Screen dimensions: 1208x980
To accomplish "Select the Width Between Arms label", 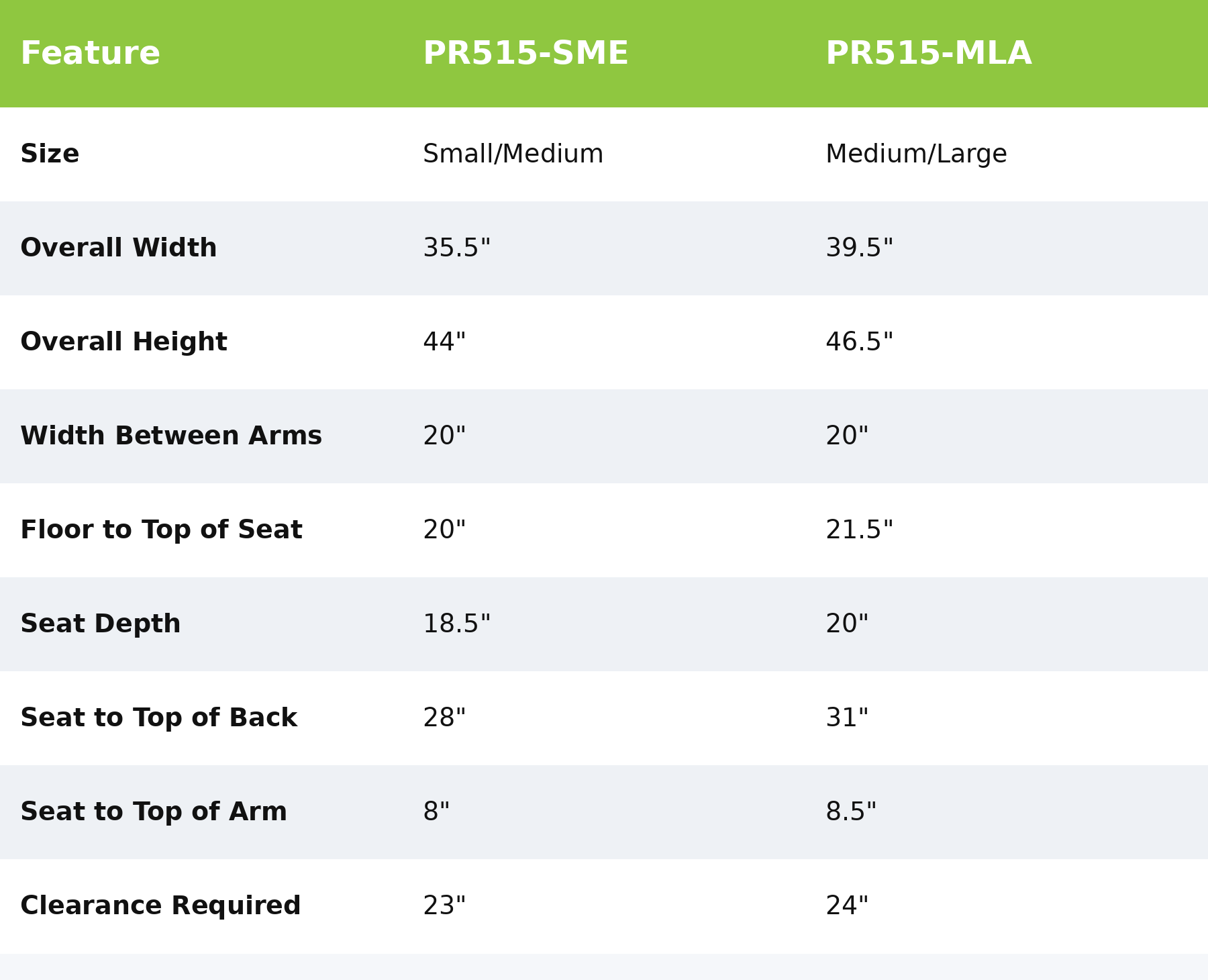I will tap(171, 436).
